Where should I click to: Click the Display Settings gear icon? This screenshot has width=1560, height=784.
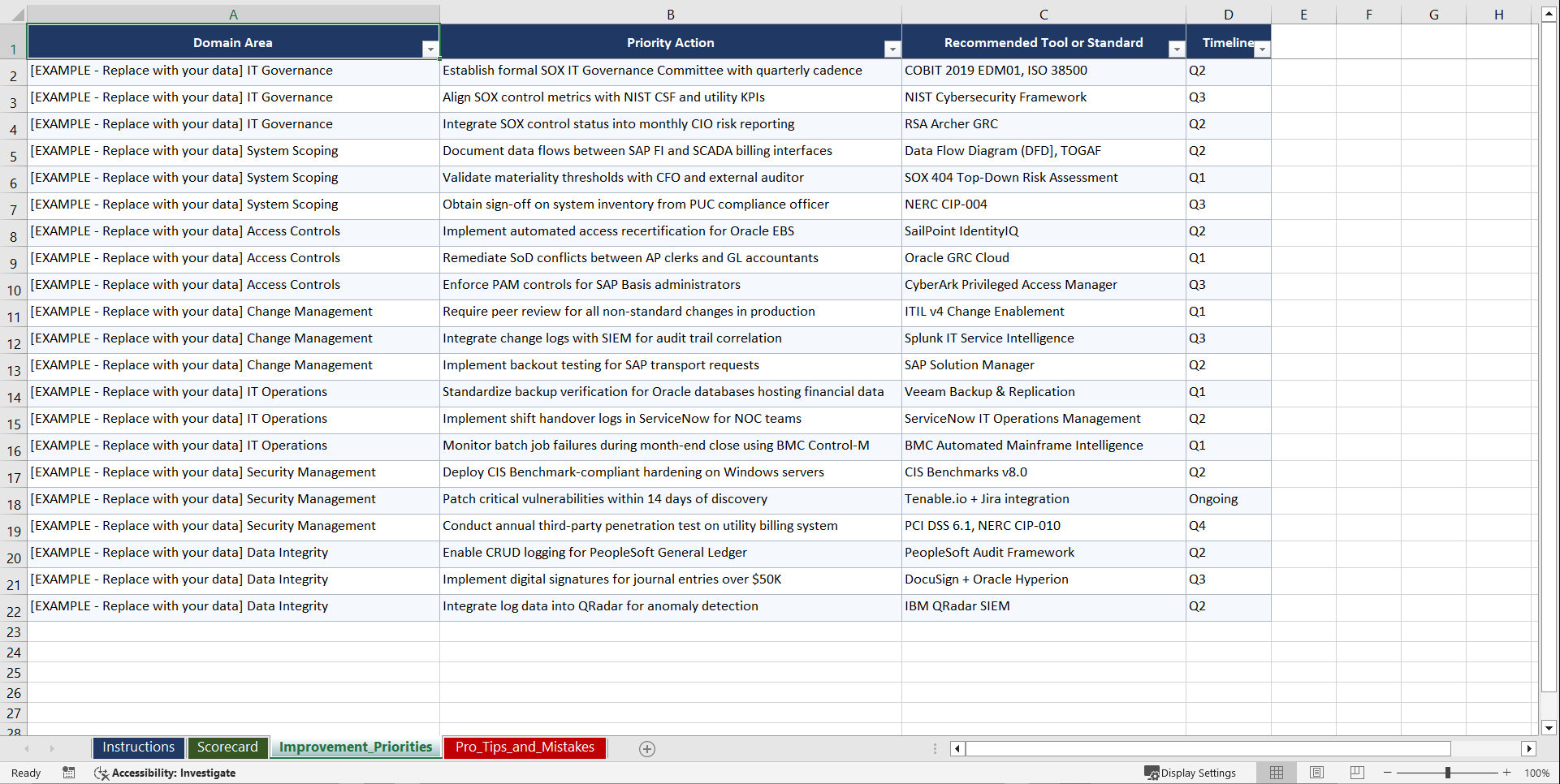point(1152,773)
